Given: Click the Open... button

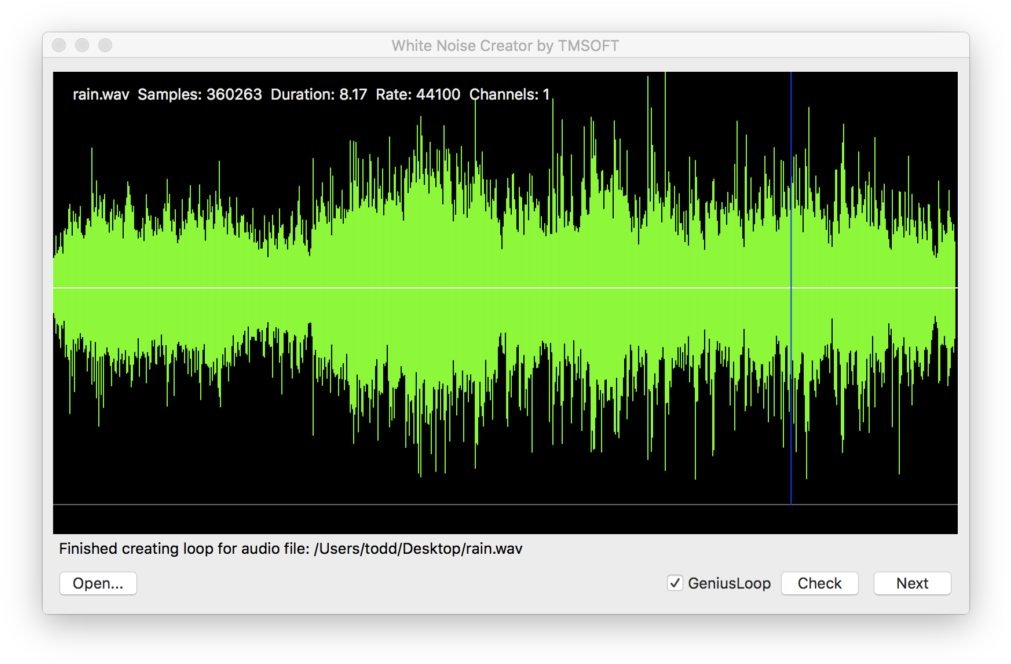Looking at the screenshot, I should 98,583.
